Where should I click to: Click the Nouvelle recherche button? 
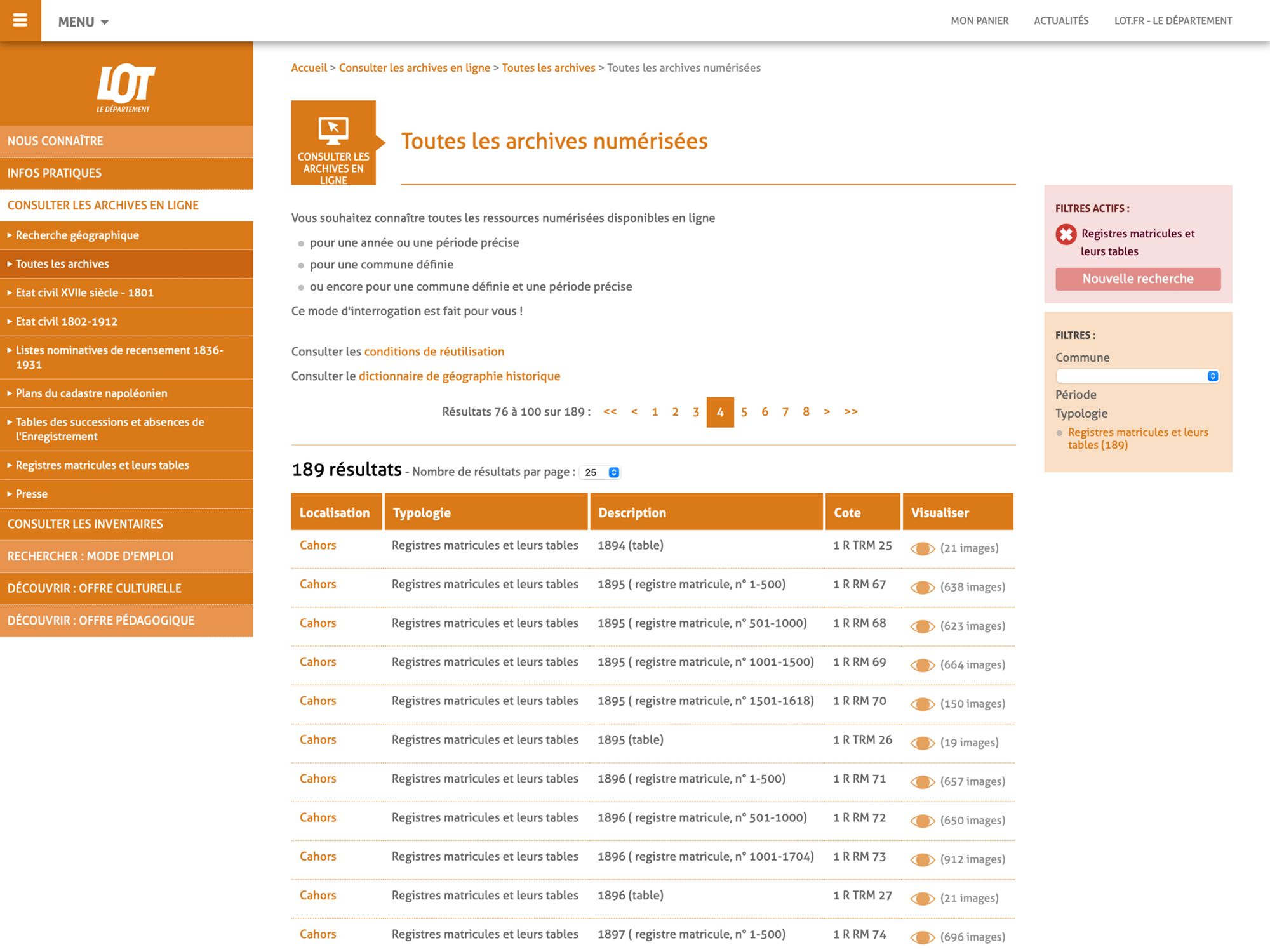click(x=1137, y=279)
